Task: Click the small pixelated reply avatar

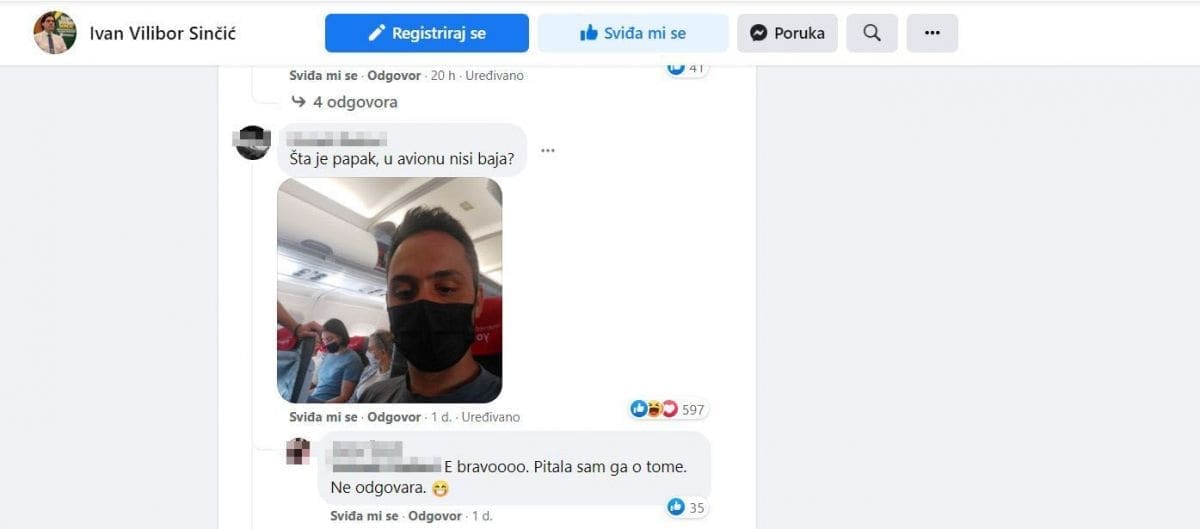Action: tap(298, 451)
